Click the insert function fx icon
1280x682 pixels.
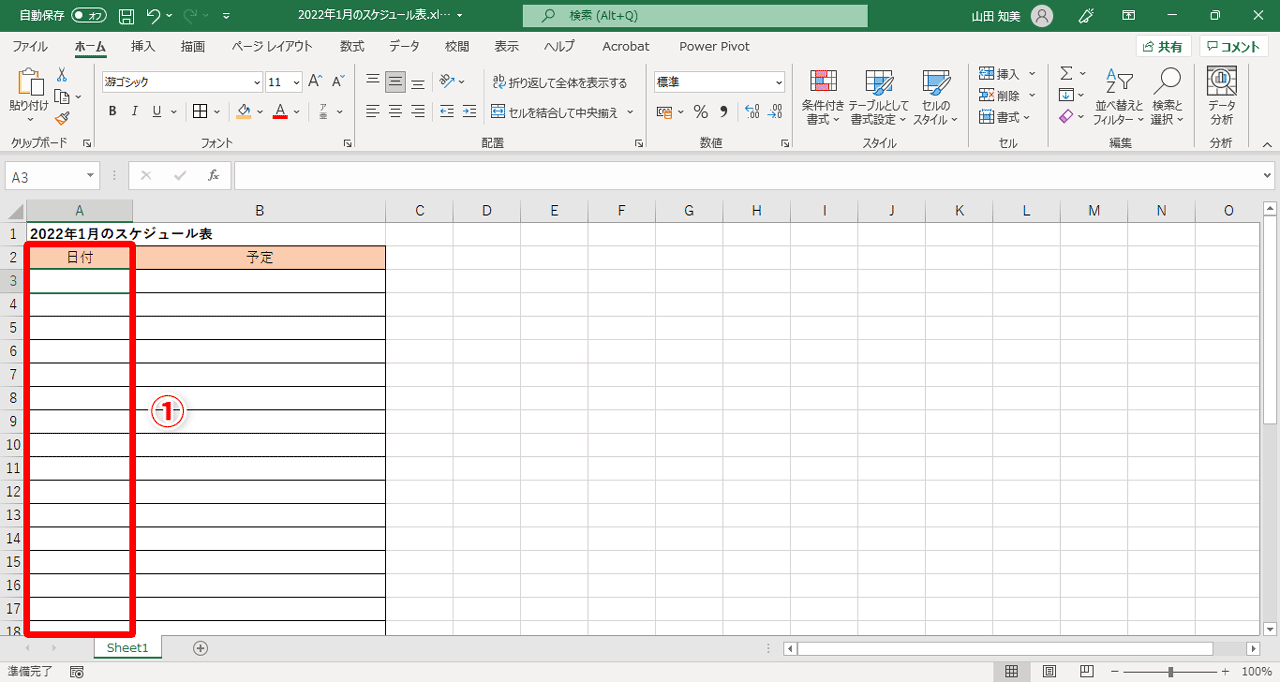click(x=213, y=175)
